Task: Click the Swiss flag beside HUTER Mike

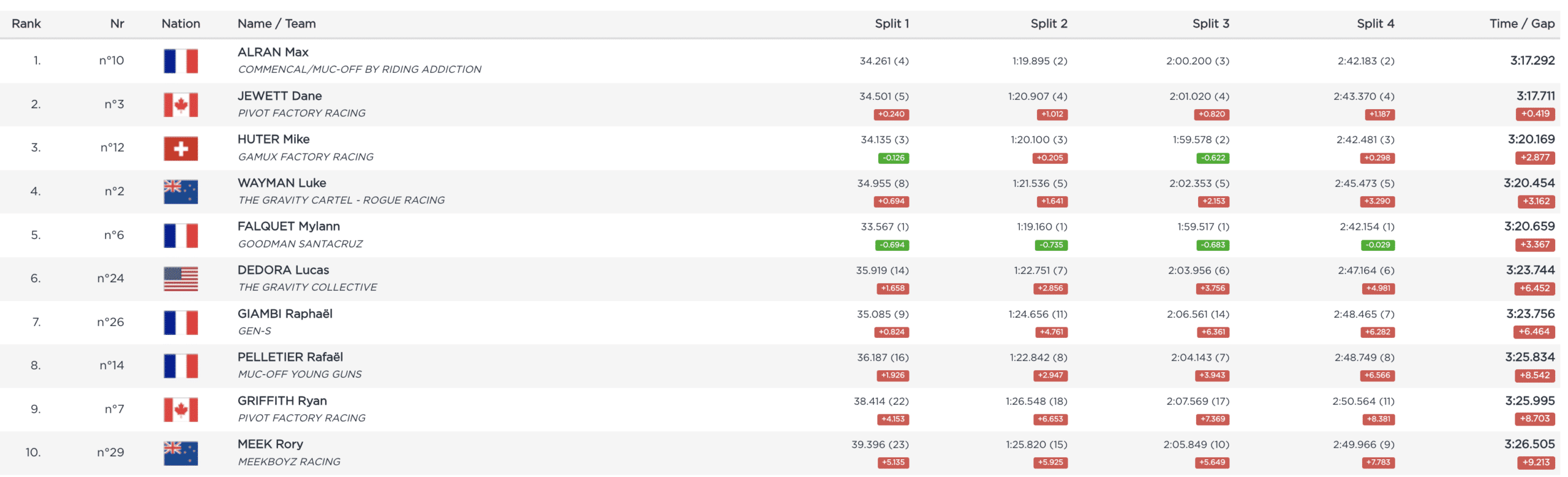Action: pyautogui.click(x=181, y=148)
